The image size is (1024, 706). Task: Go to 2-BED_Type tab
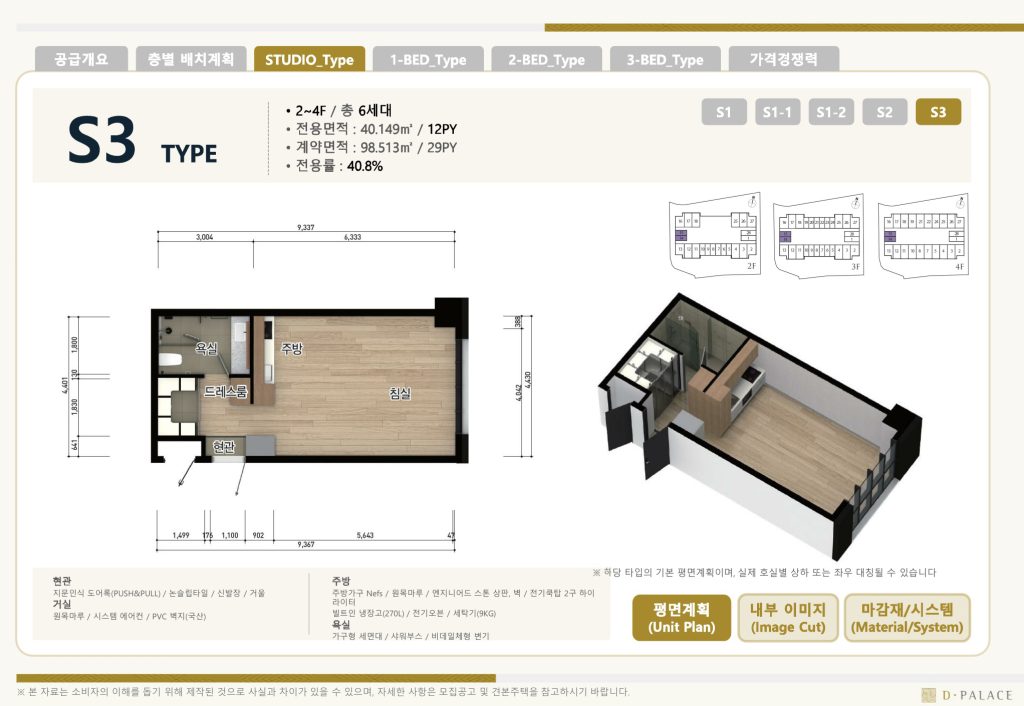[546, 59]
